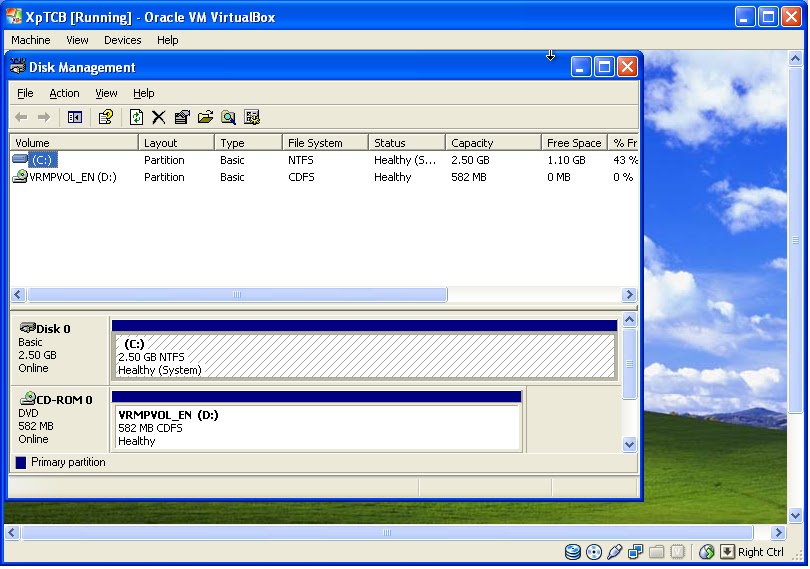Click the C: volume drive icon in the list
810x569 pixels.
click(x=20, y=159)
